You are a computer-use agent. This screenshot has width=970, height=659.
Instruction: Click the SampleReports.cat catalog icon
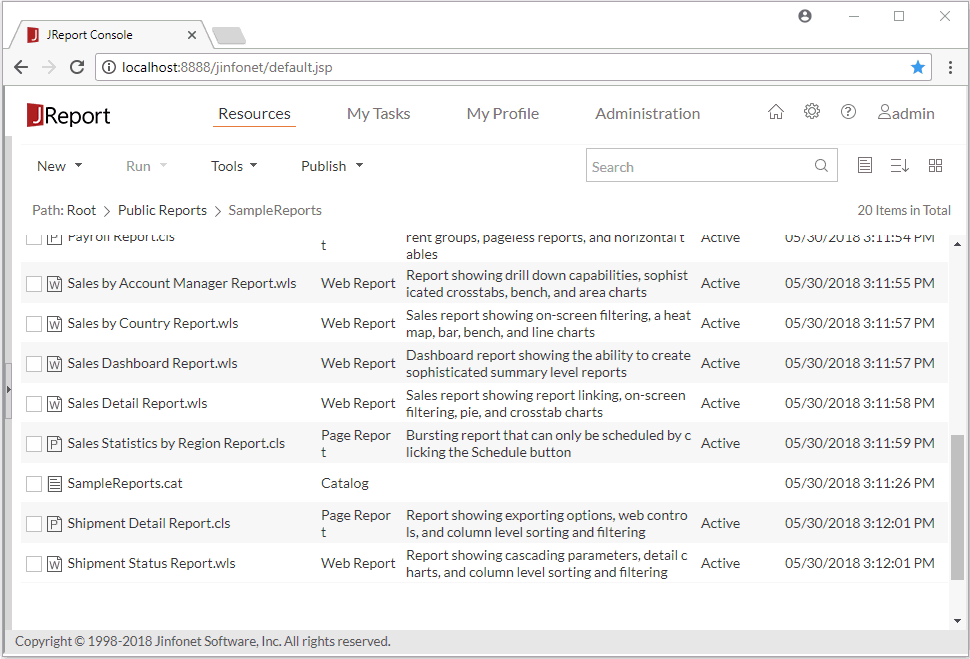[54, 484]
